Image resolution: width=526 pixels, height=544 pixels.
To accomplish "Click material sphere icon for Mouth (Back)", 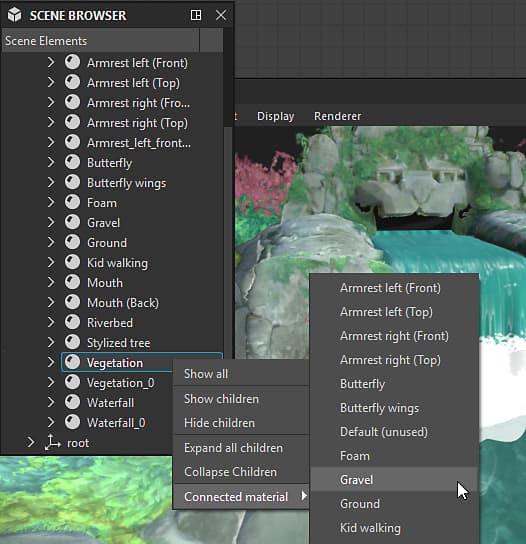I will tap(72, 303).
